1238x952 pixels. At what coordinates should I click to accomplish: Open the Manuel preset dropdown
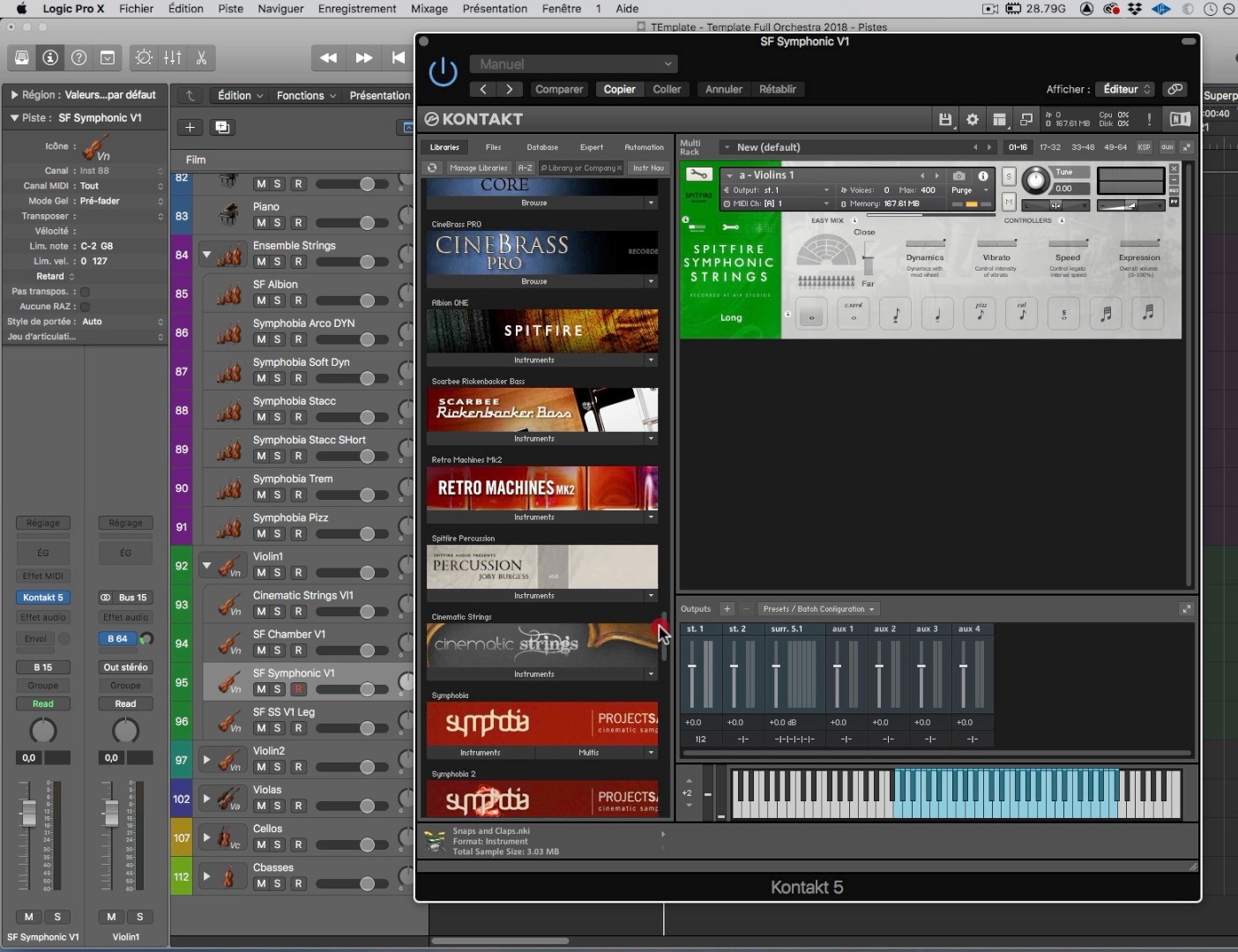(x=573, y=63)
